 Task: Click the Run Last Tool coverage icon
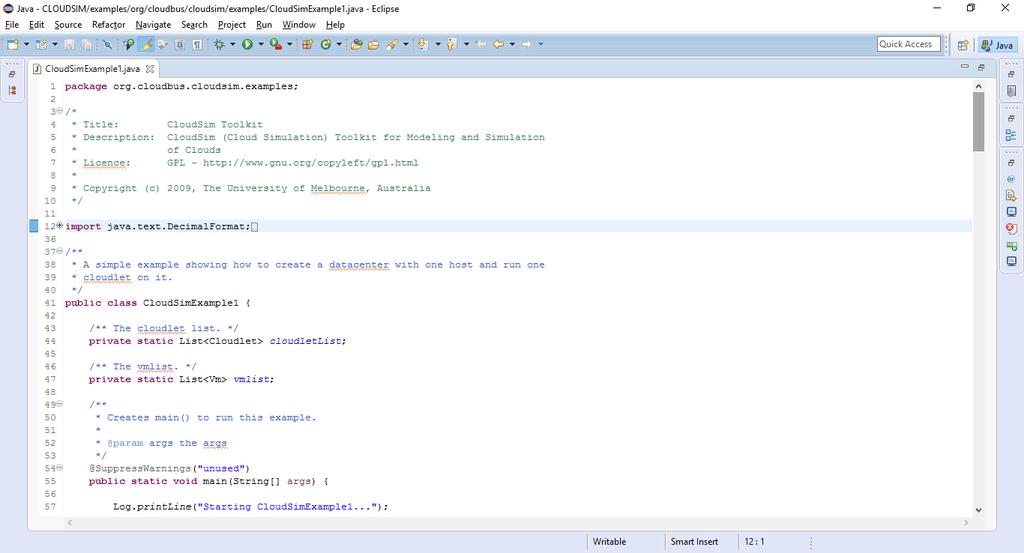276,44
